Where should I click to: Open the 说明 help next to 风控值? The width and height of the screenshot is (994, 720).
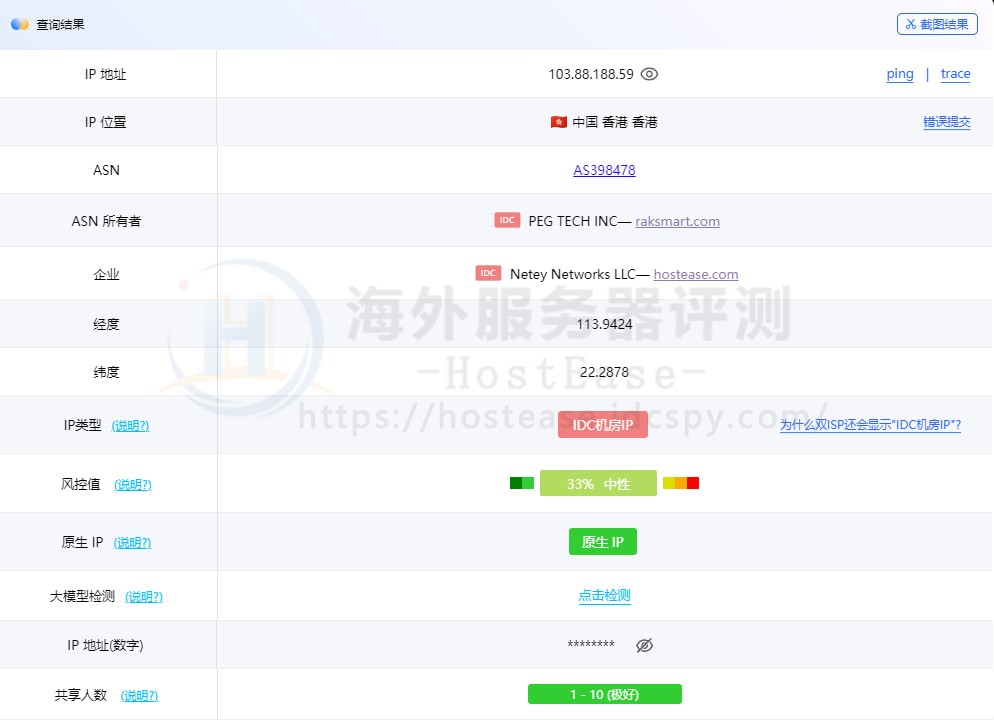[x=133, y=485]
